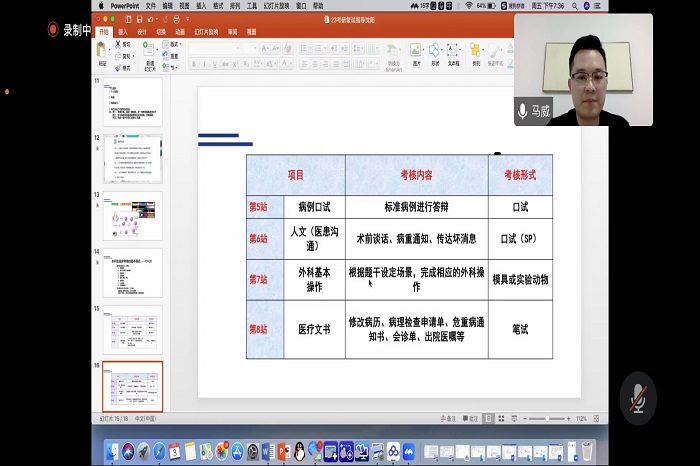The height and width of the screenshot is (466, 700).
Task: Select slide 14 thumbnail in the panel
Action: click(x=132, y=272)
